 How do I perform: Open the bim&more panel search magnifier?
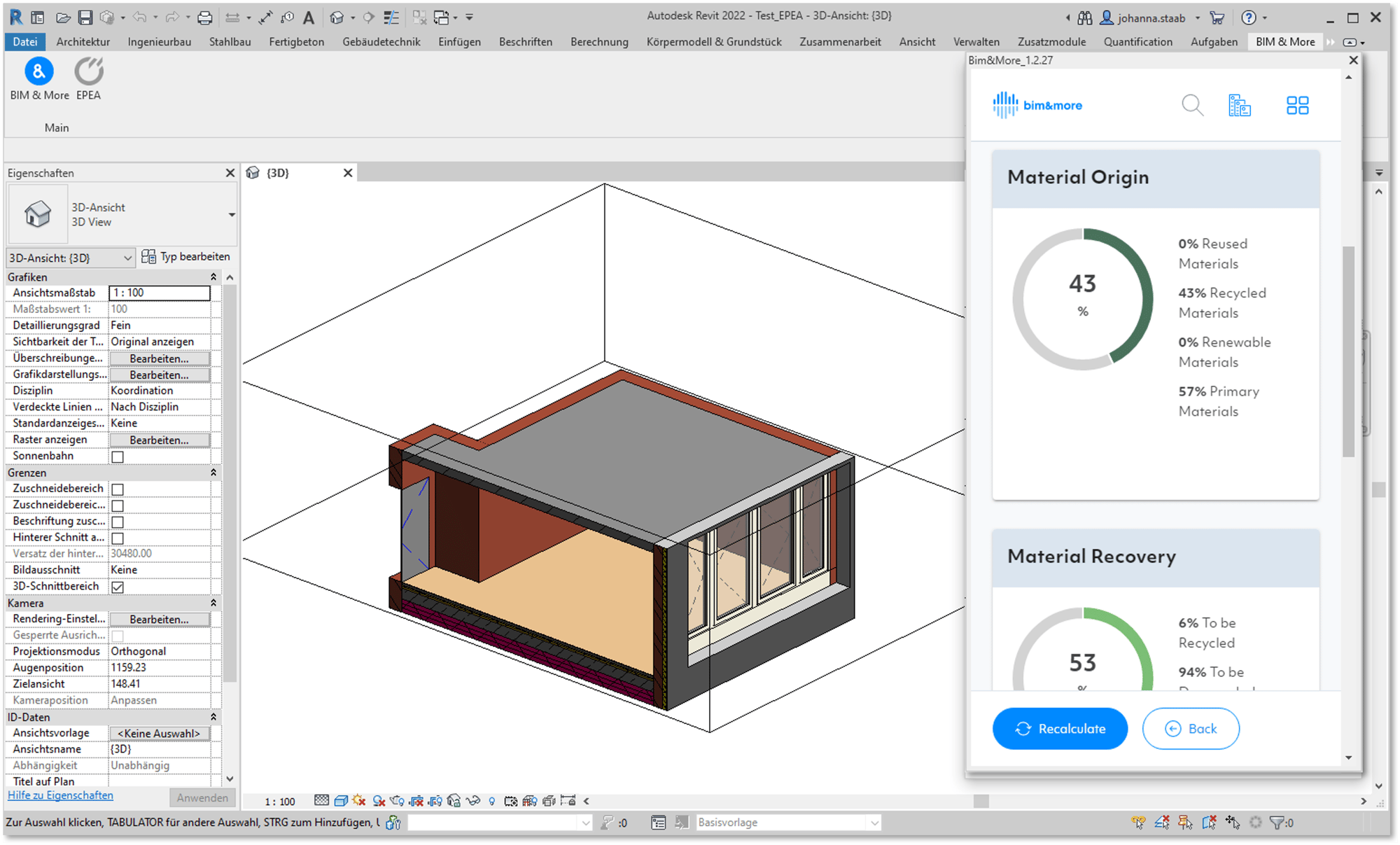[1192, 106]
